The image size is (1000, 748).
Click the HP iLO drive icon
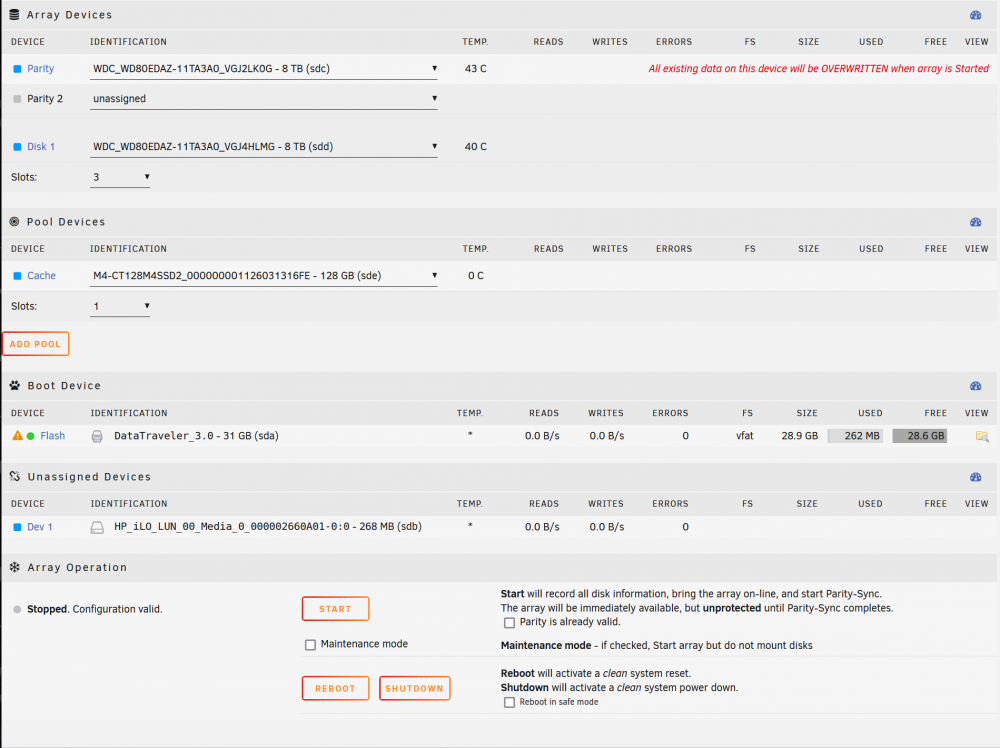97,527
